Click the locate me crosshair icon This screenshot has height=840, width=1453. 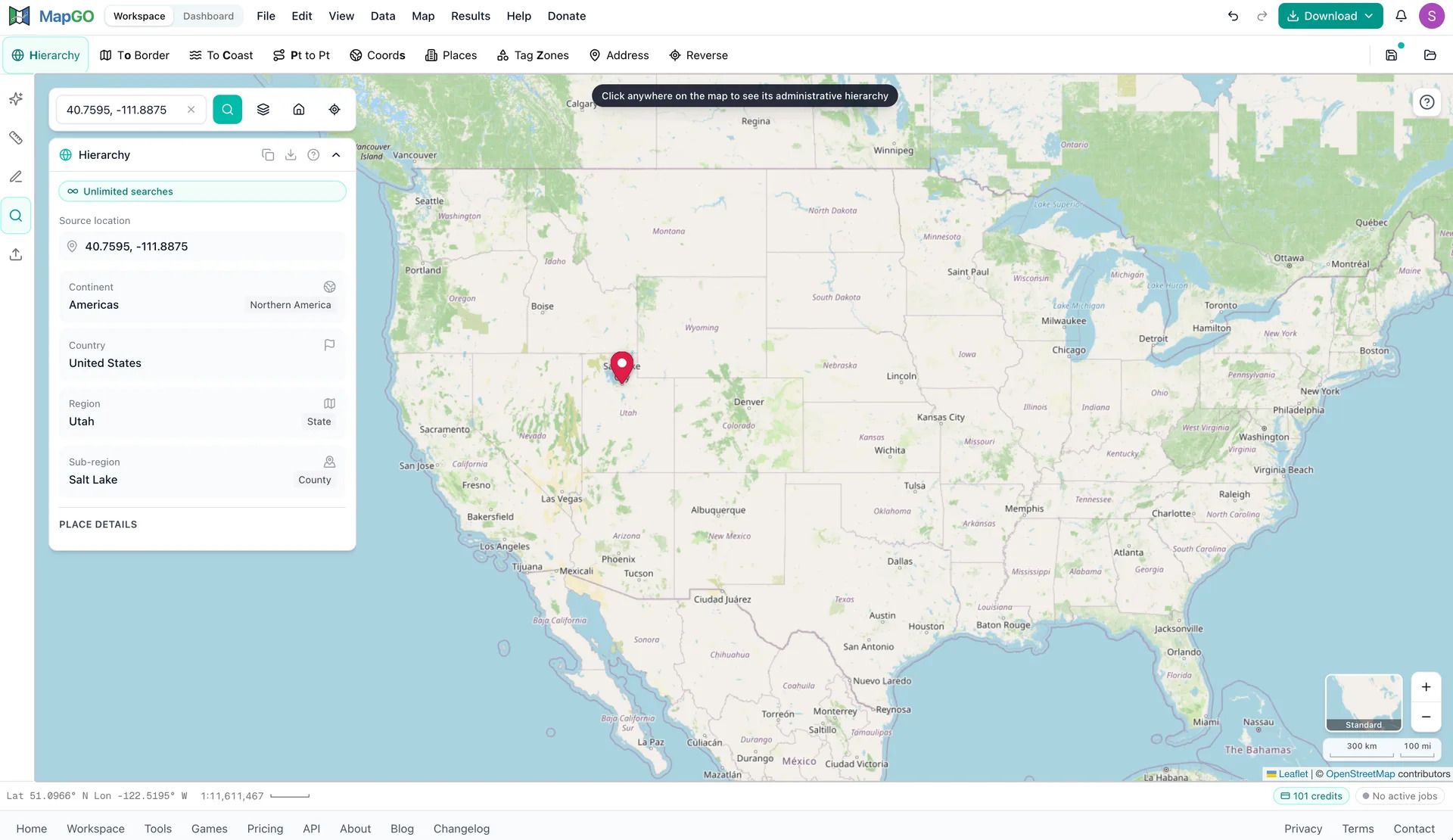point(334,110)
